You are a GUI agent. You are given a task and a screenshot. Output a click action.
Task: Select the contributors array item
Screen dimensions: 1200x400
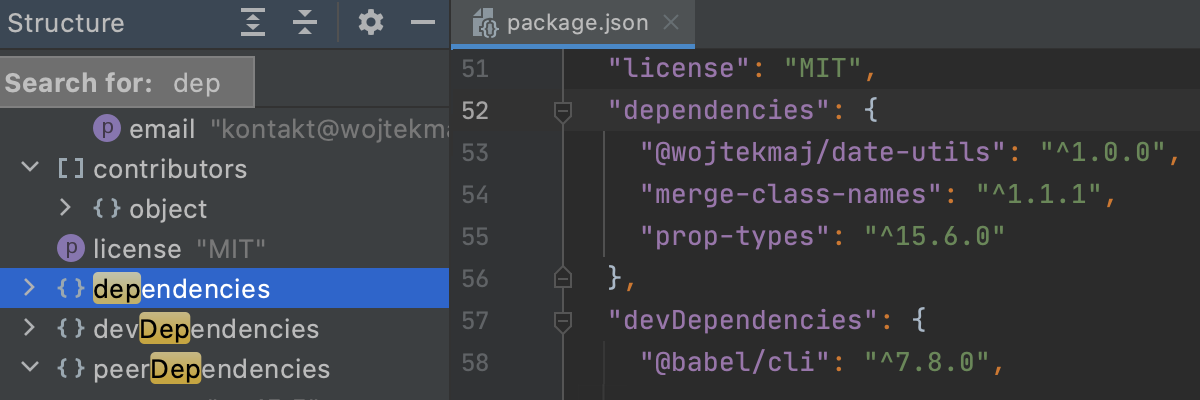coord(225,169)
